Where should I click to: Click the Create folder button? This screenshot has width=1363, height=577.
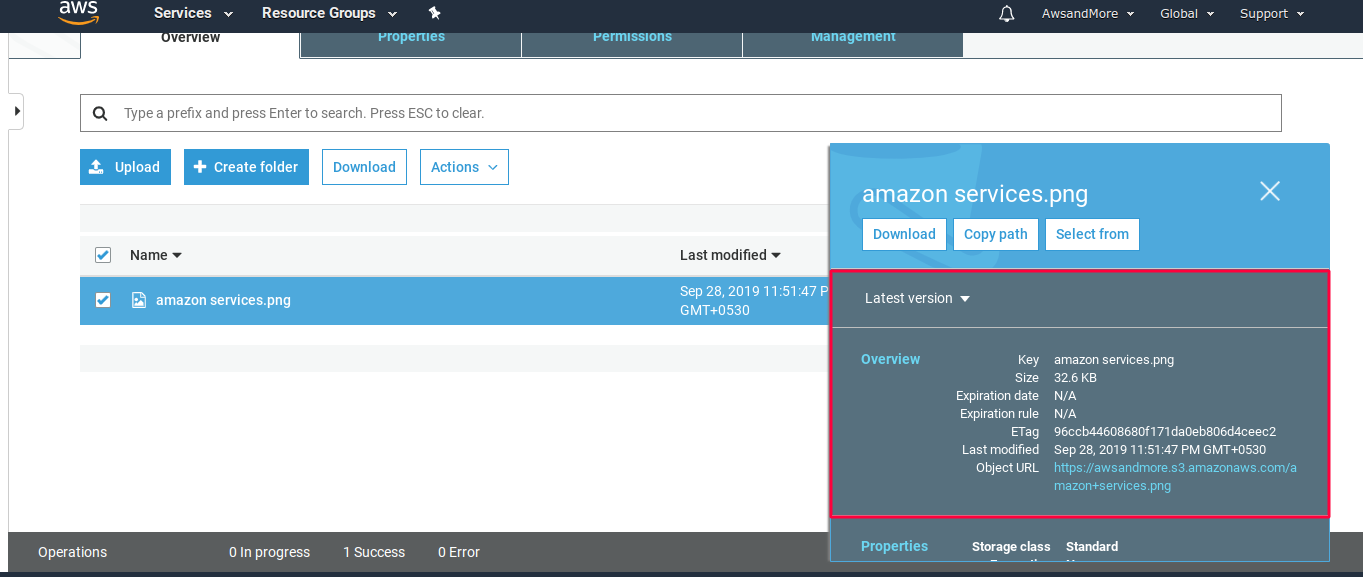246,167
